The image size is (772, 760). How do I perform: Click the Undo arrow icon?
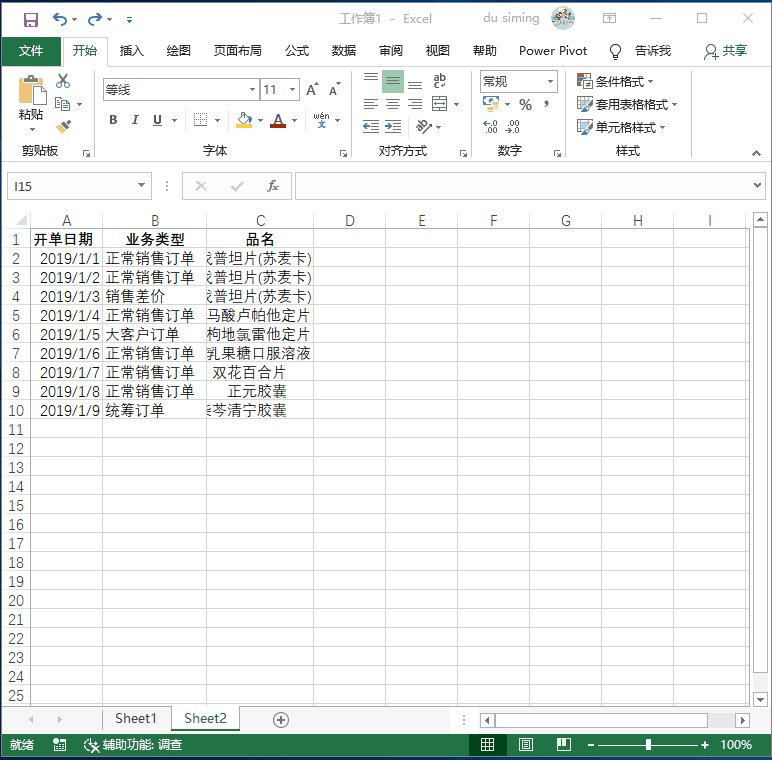point(60,19)
